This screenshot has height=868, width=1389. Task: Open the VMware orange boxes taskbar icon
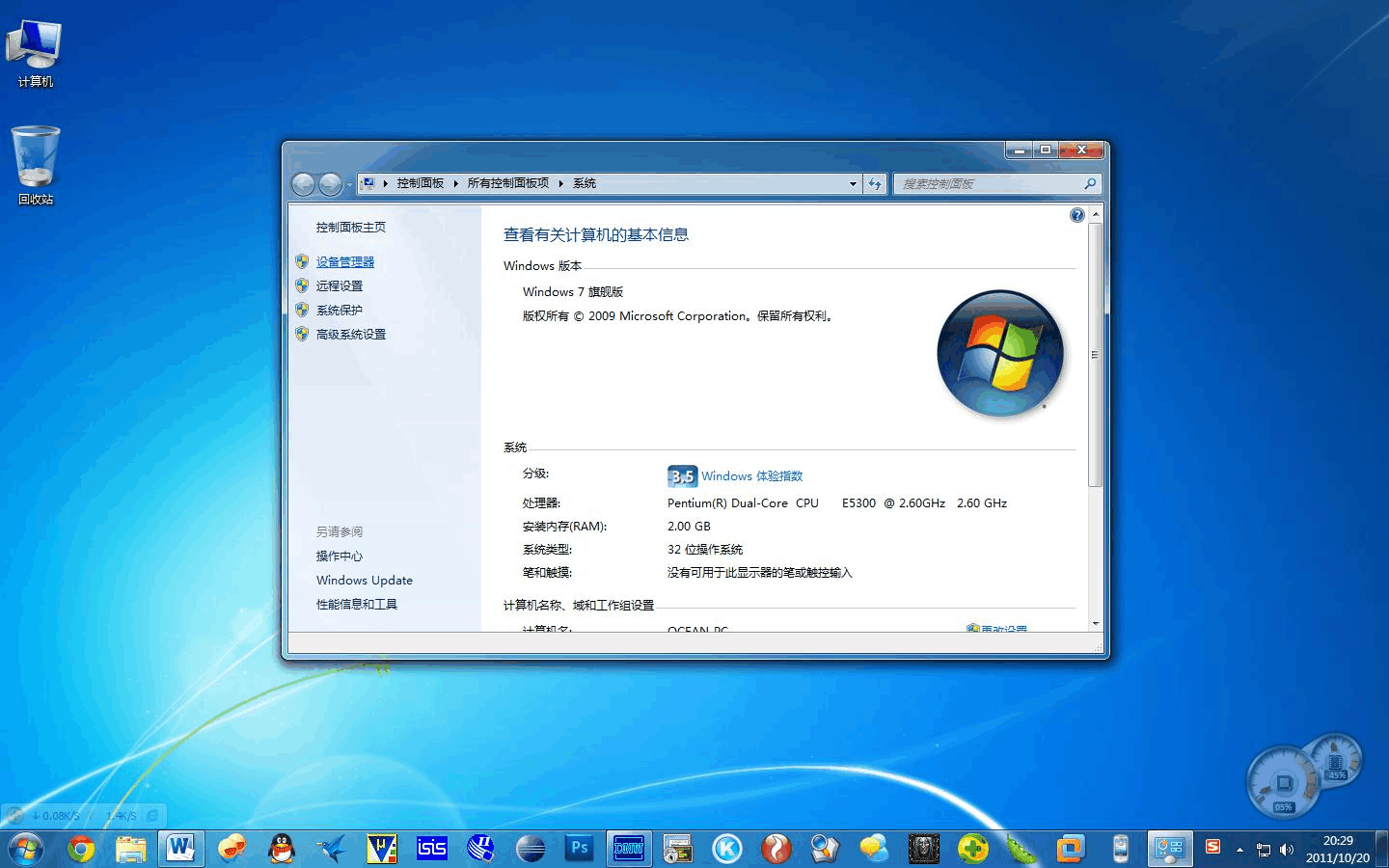(x=1071, y=849)
